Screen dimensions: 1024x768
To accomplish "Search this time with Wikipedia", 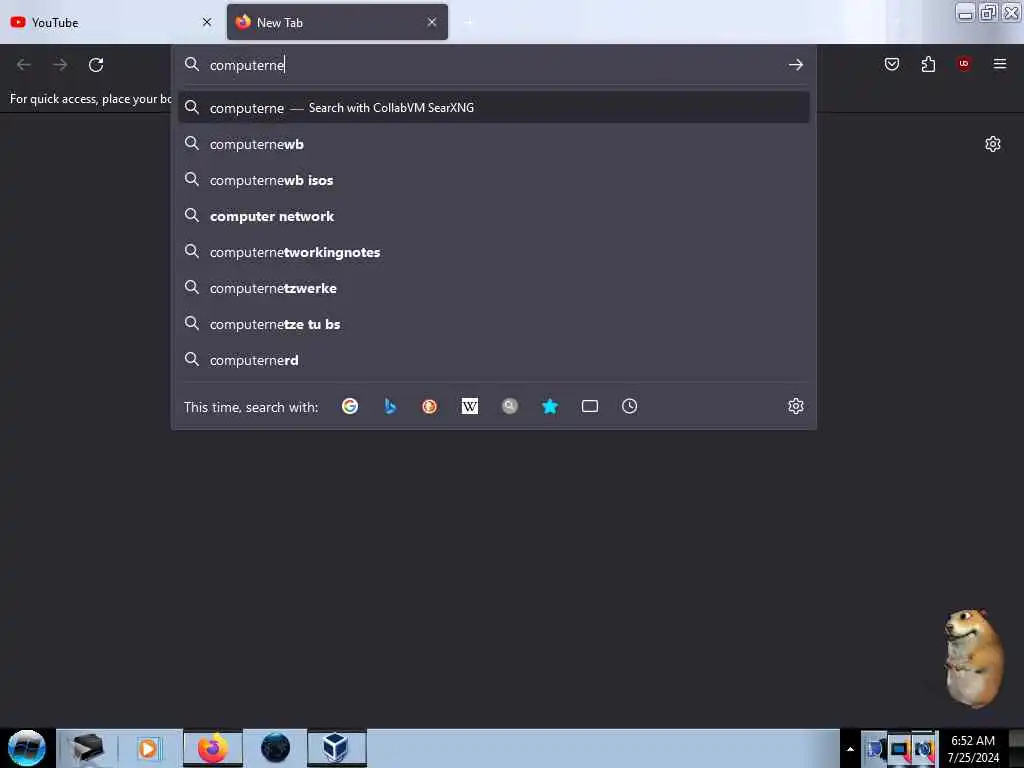I will pyautogui.click(x=470, y=406).
